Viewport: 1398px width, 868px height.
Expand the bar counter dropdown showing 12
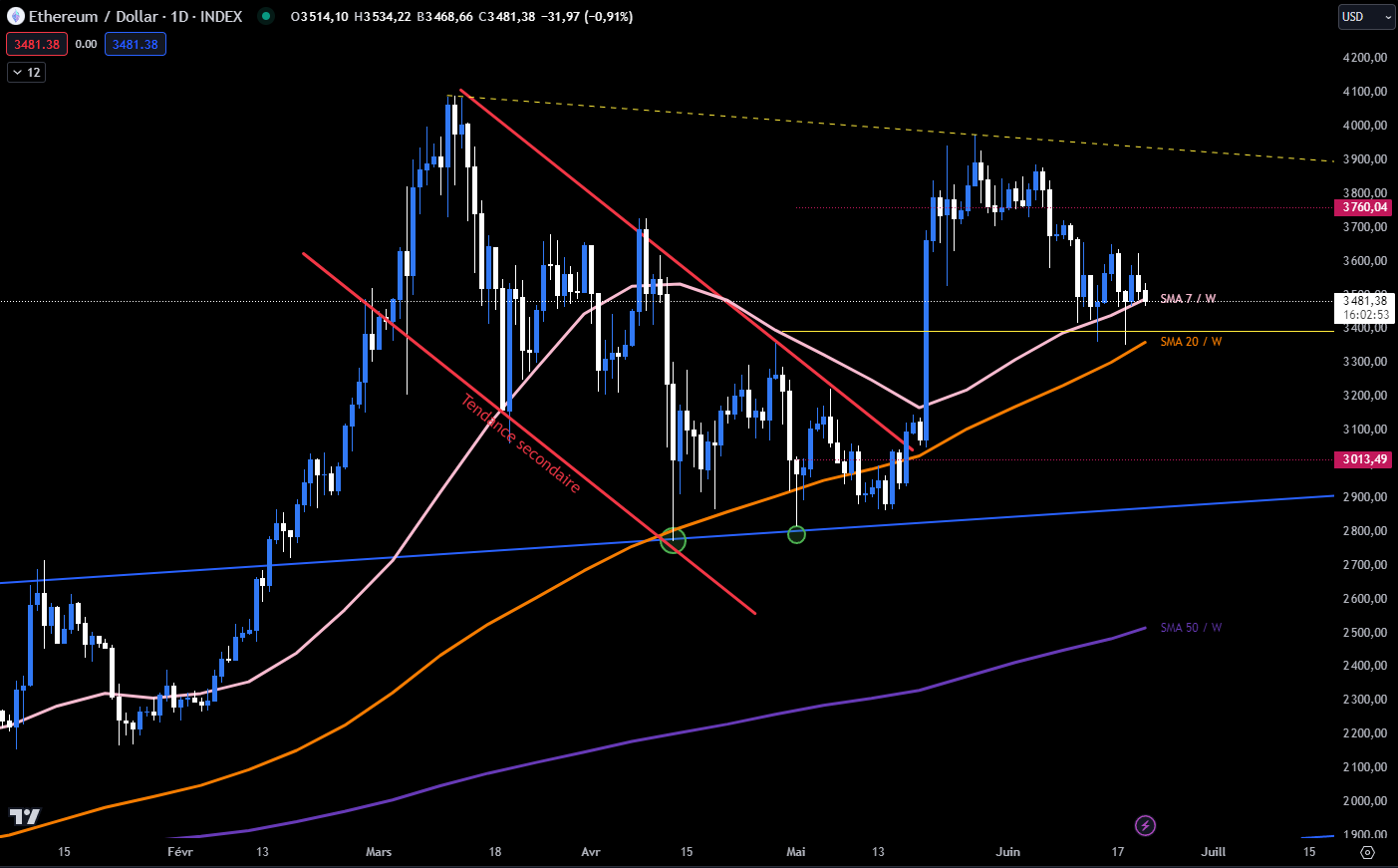click(x=25, y=72)
